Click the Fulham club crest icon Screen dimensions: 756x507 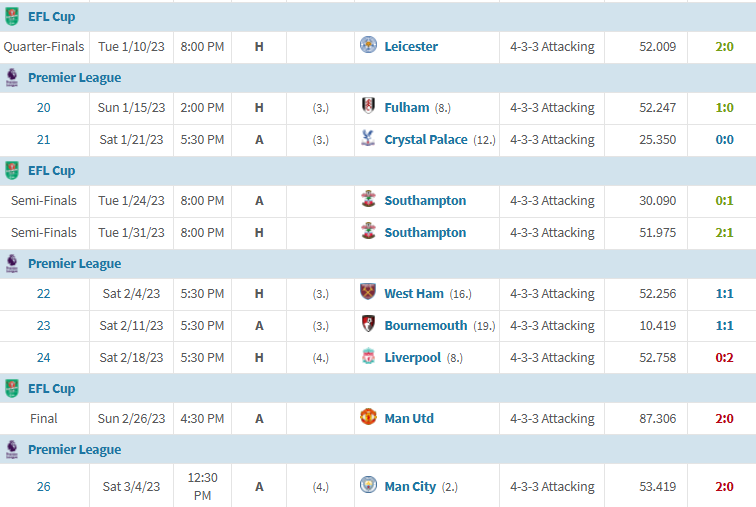[x=368, y=106]
